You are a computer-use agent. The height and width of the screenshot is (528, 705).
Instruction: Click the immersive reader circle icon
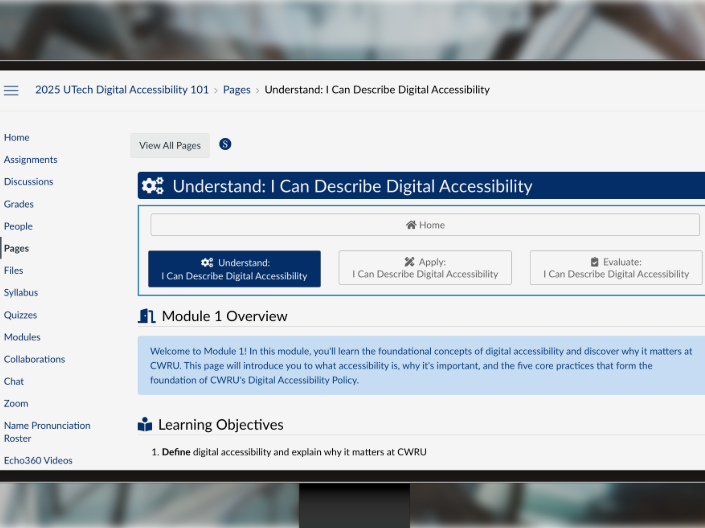(x=225, y=144)
